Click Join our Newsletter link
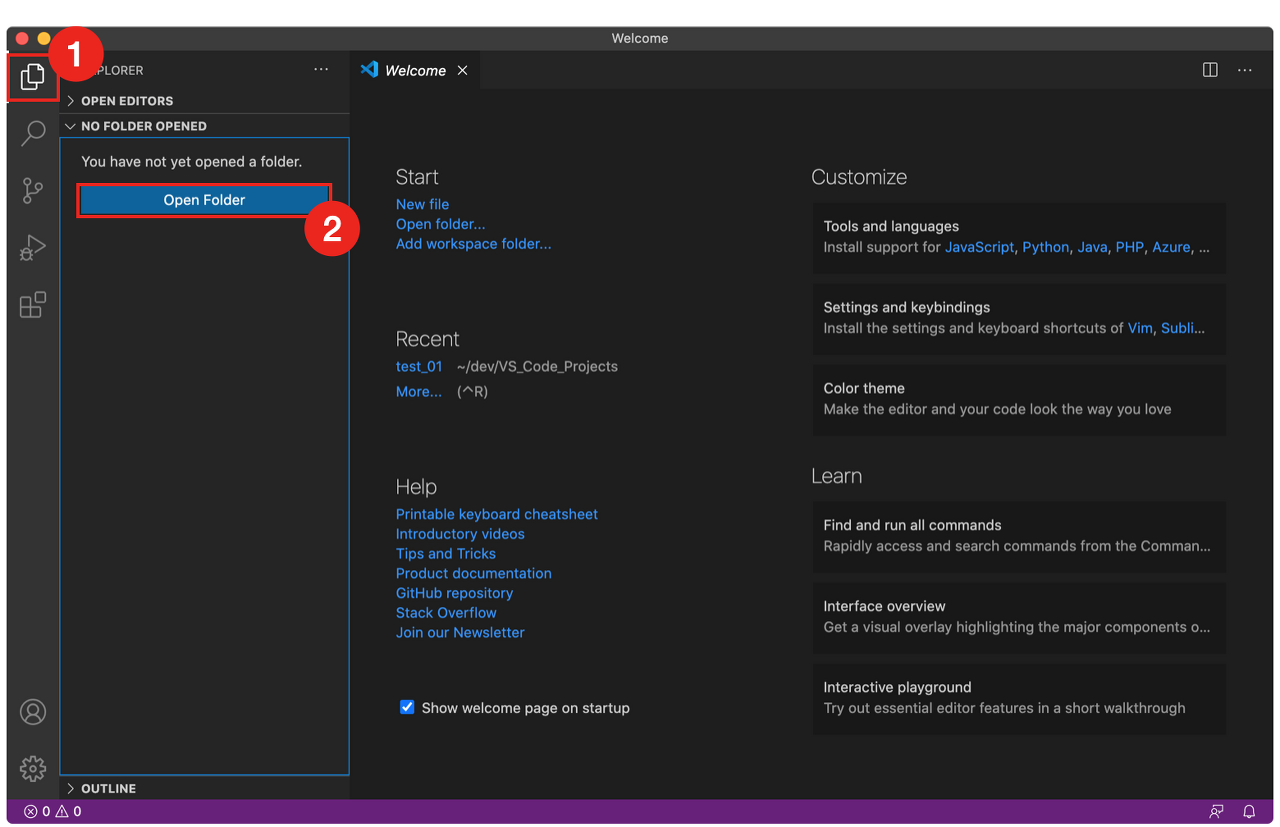This screenshot has width=1280, height=827. coord(460,632)
